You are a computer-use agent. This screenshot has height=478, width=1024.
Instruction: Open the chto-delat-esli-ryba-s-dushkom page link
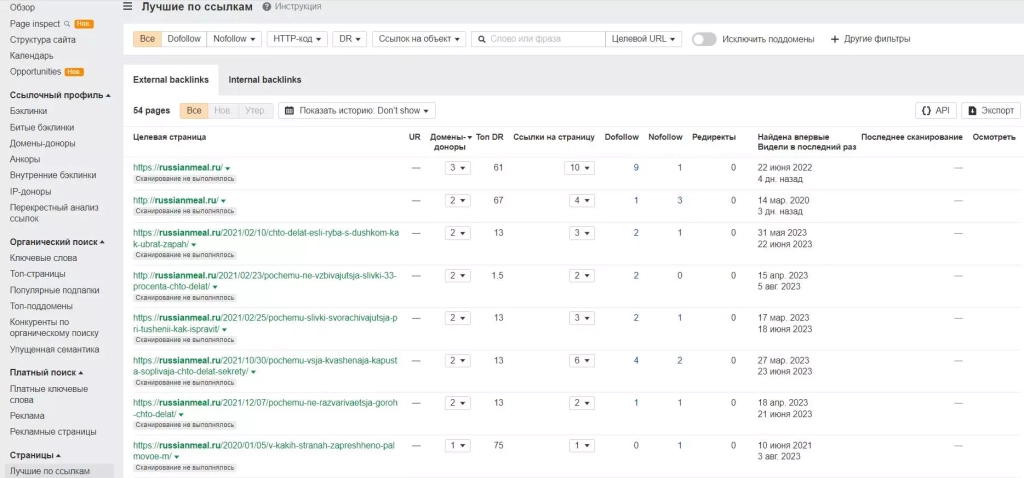click(266, 238)
